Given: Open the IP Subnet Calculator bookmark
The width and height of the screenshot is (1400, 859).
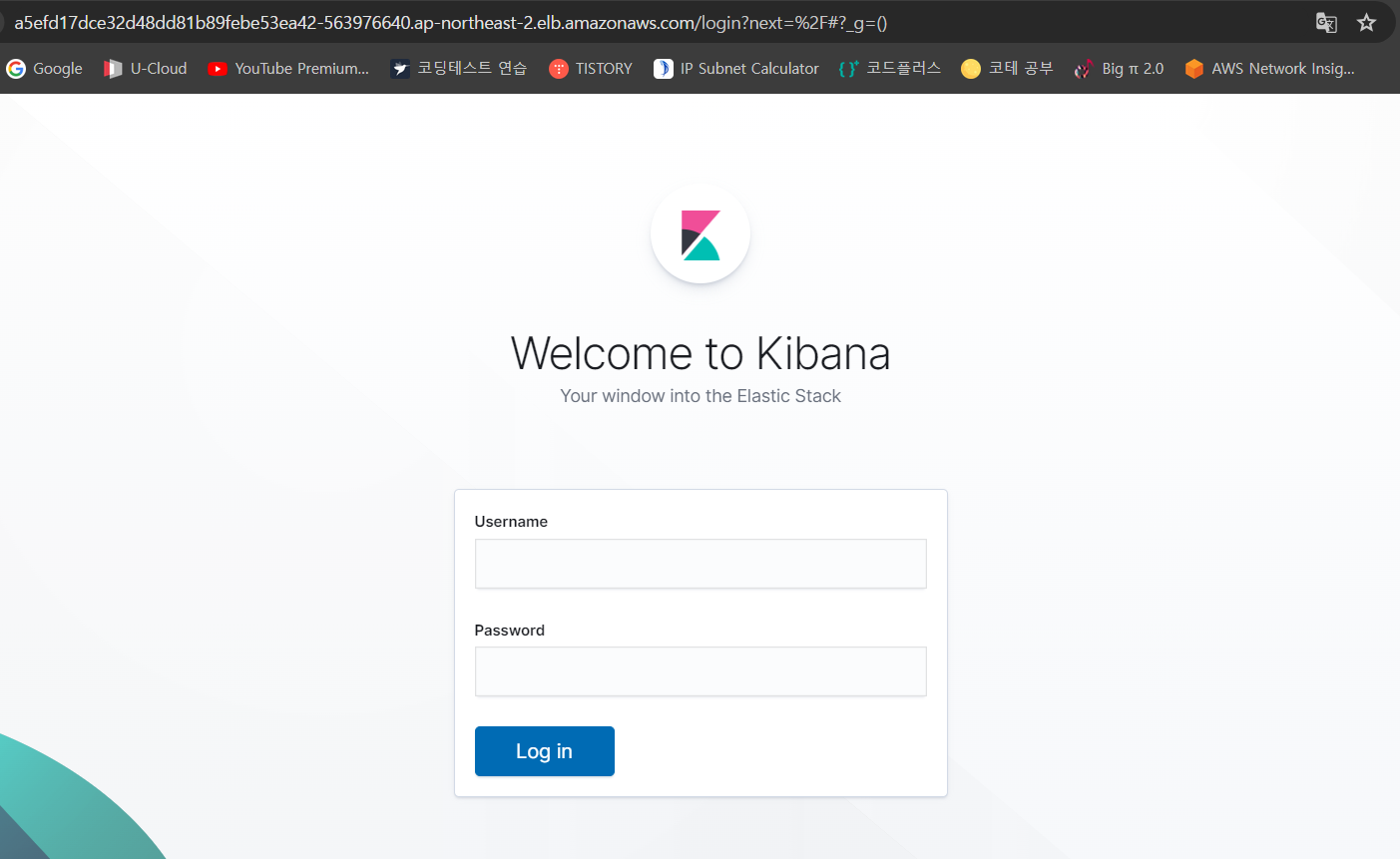Looking at the screenshot, I should (x=736, y=68).
